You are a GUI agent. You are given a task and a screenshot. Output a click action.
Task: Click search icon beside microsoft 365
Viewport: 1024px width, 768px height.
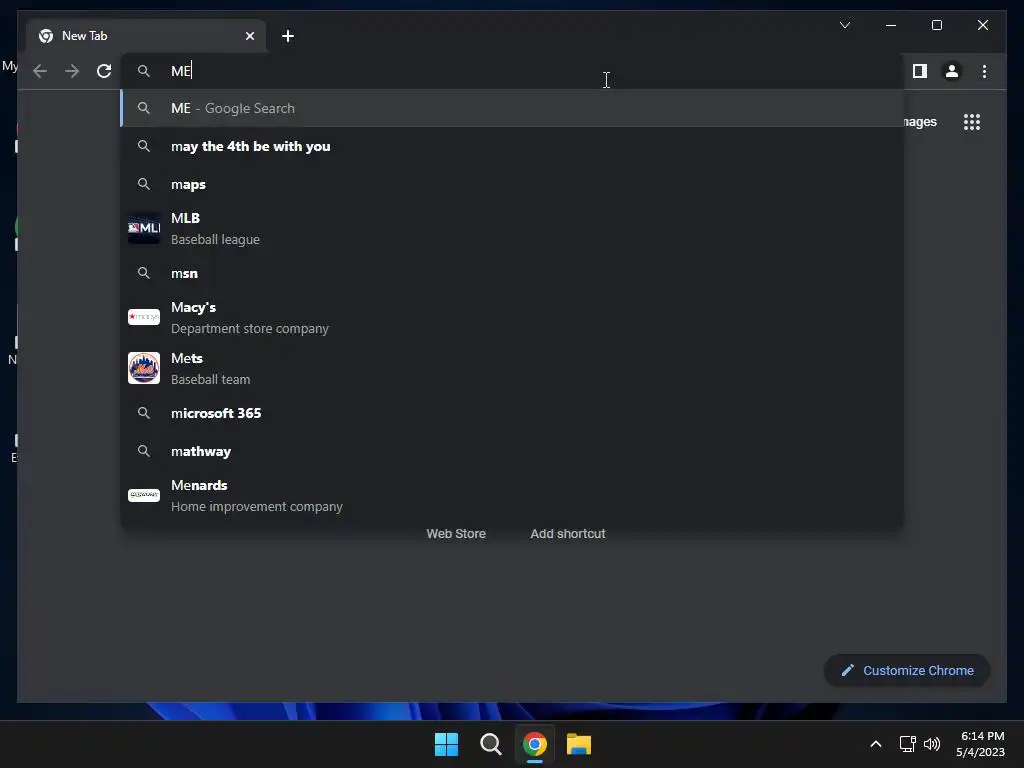(144, 413)
